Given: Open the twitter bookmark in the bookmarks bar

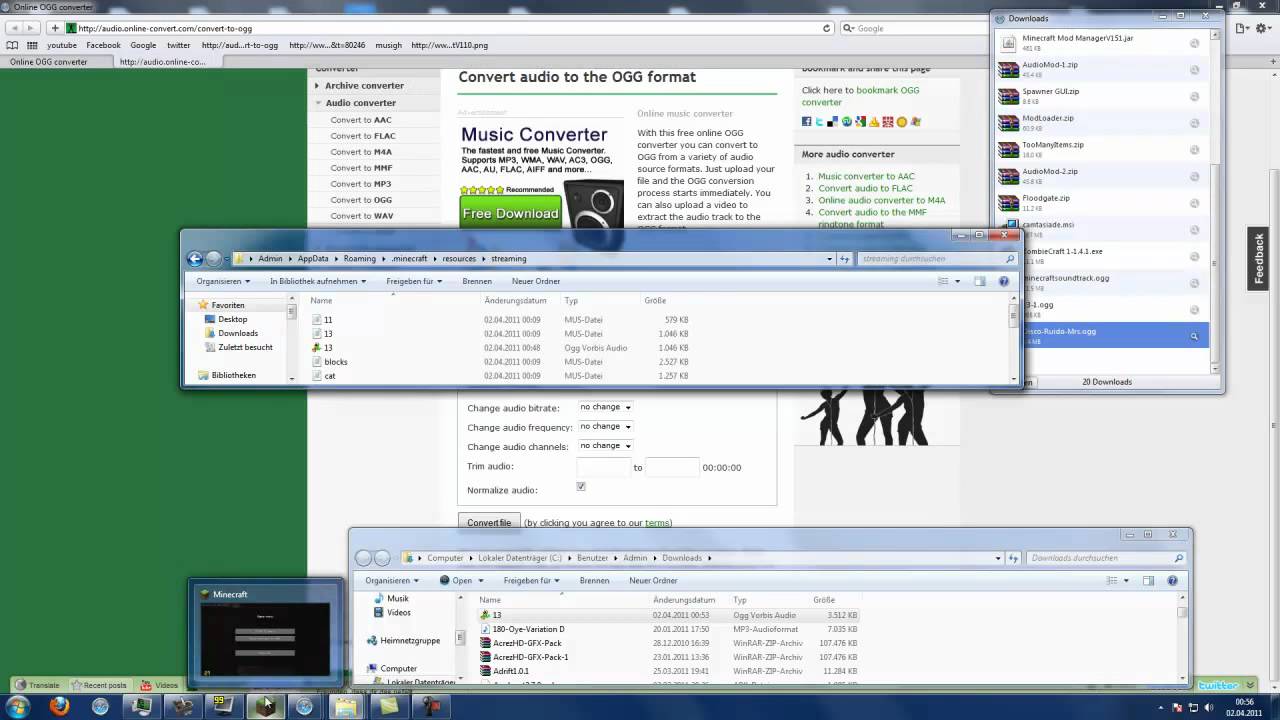Looking at the screenshot, I should (x=179, y=45).
